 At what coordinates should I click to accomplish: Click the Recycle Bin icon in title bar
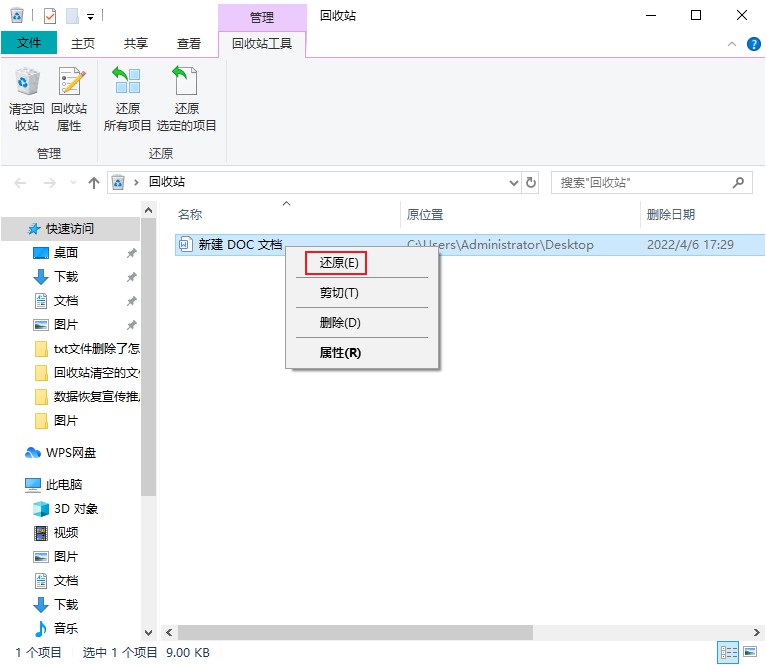(x=17, y=15)
